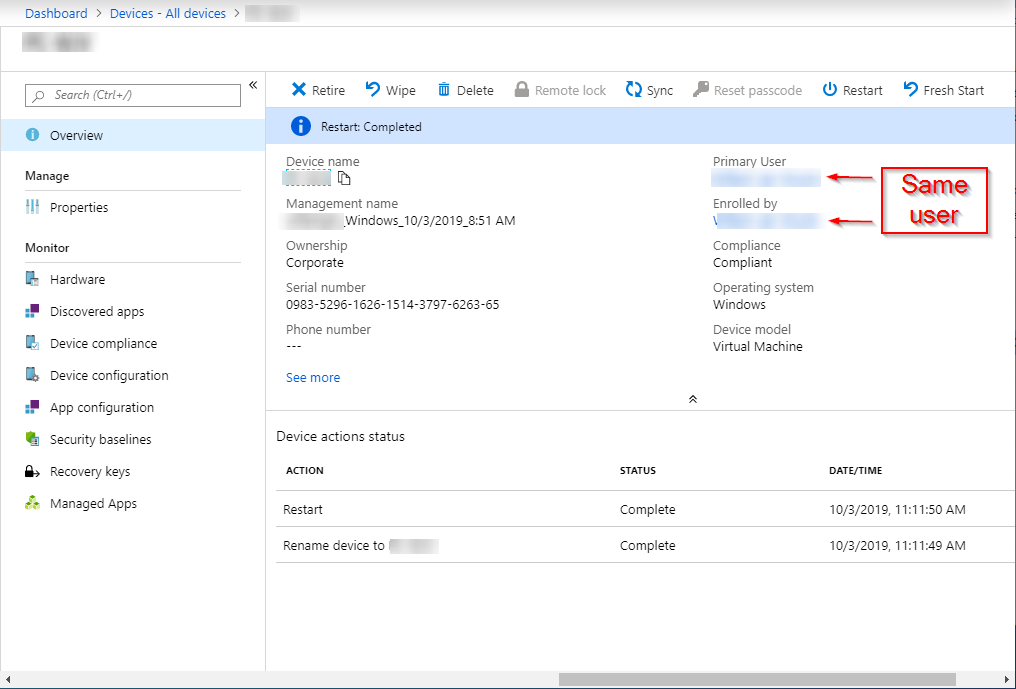Click the Restart power icon
The height and width of the screenshot is (689, 1016).
pyautogui.click(x=829, y=90)
